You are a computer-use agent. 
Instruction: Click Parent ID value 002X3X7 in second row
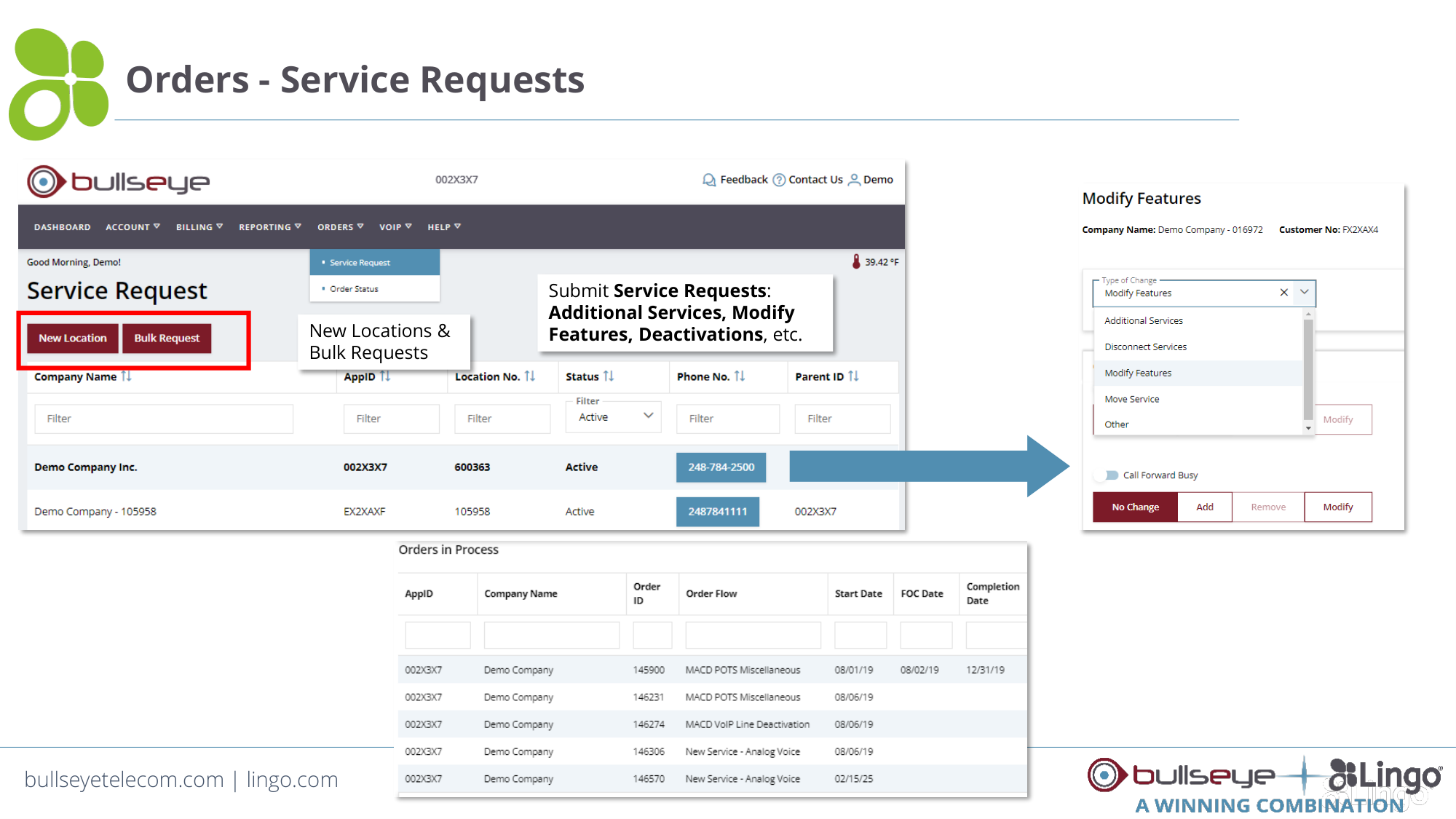815,512
